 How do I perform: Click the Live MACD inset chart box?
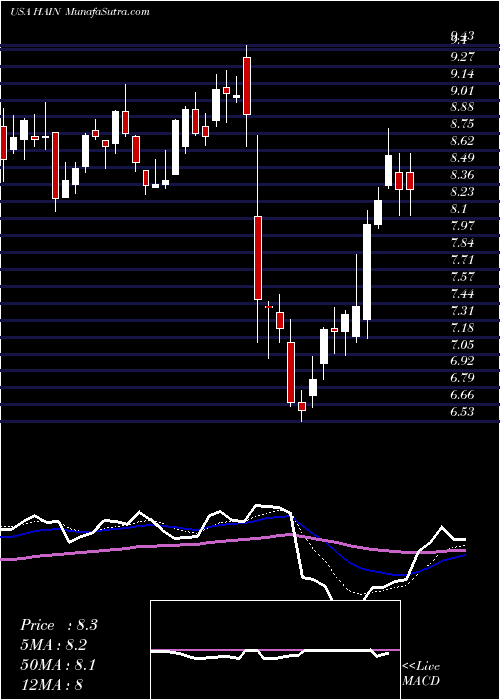275,650
